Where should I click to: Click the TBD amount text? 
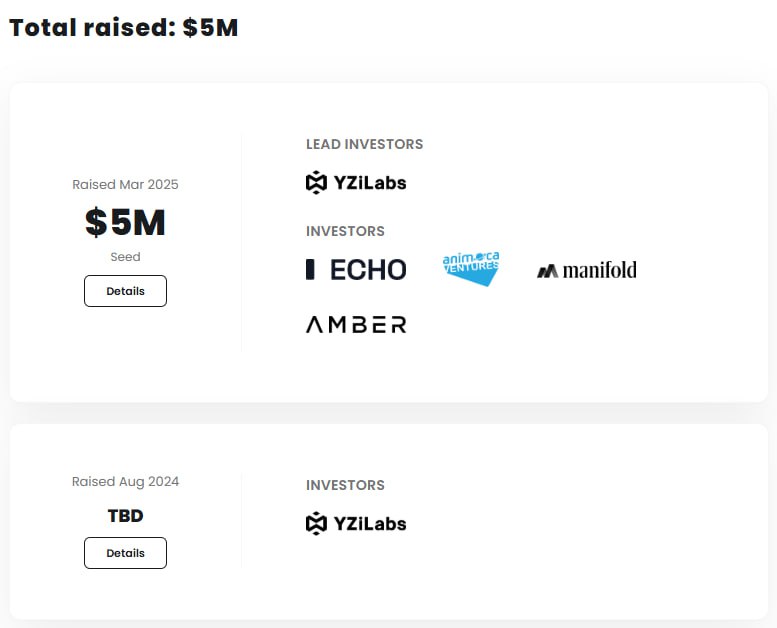pyautogui.click(x=125, y=516)
